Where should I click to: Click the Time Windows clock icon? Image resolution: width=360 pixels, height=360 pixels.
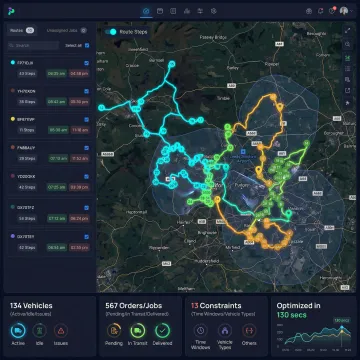pos(200,330)
